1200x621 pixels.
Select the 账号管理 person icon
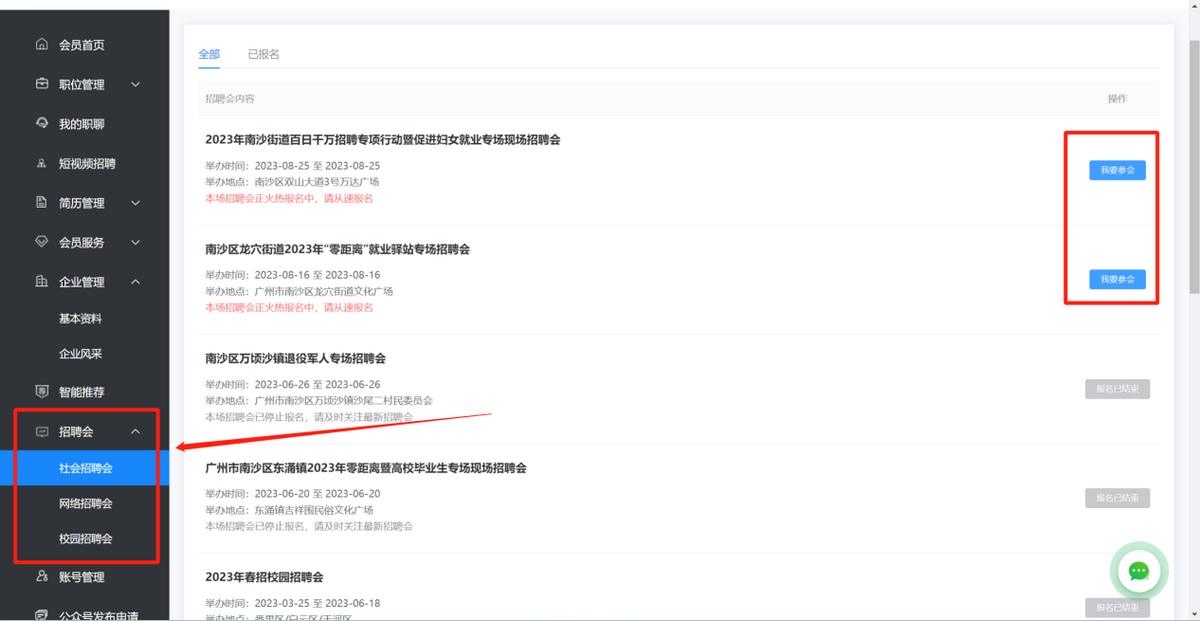(40, 576)
